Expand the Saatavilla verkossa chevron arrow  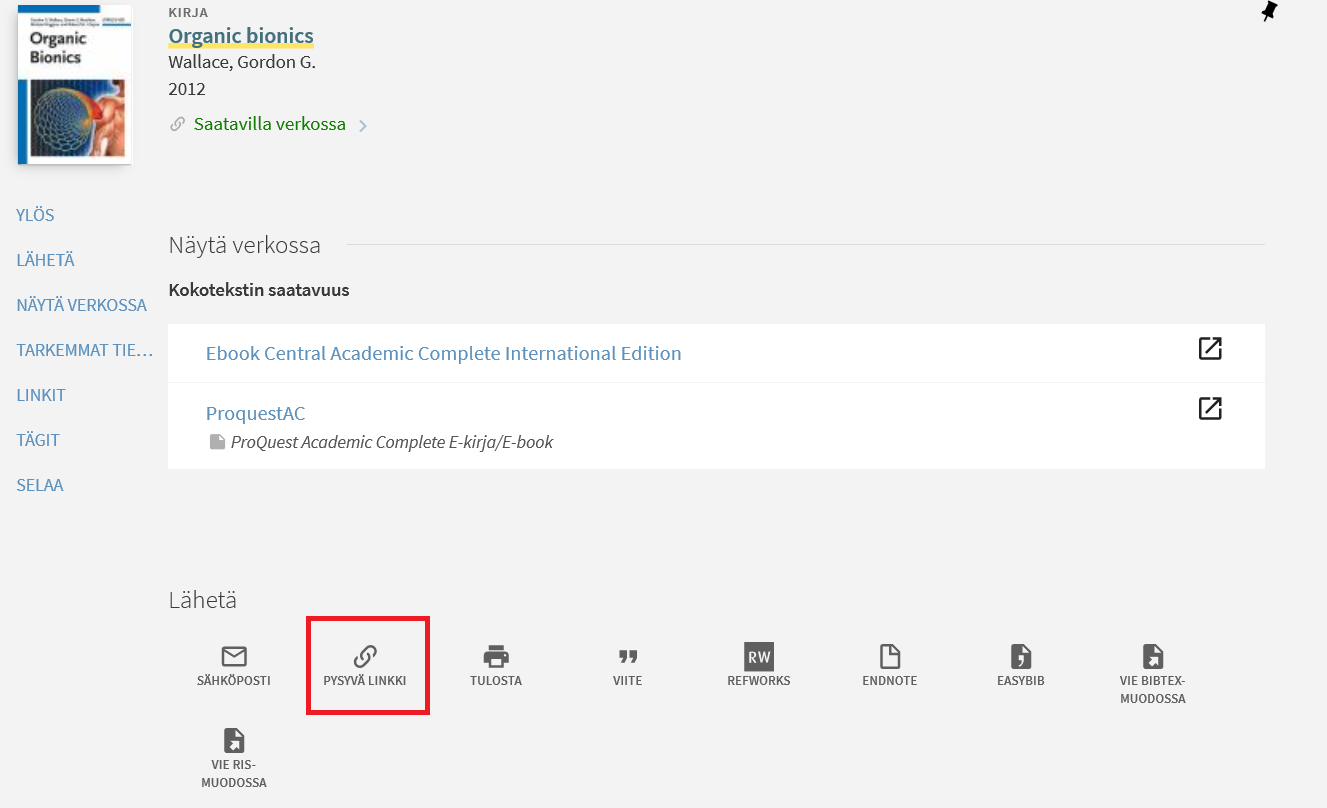[363, 126]
